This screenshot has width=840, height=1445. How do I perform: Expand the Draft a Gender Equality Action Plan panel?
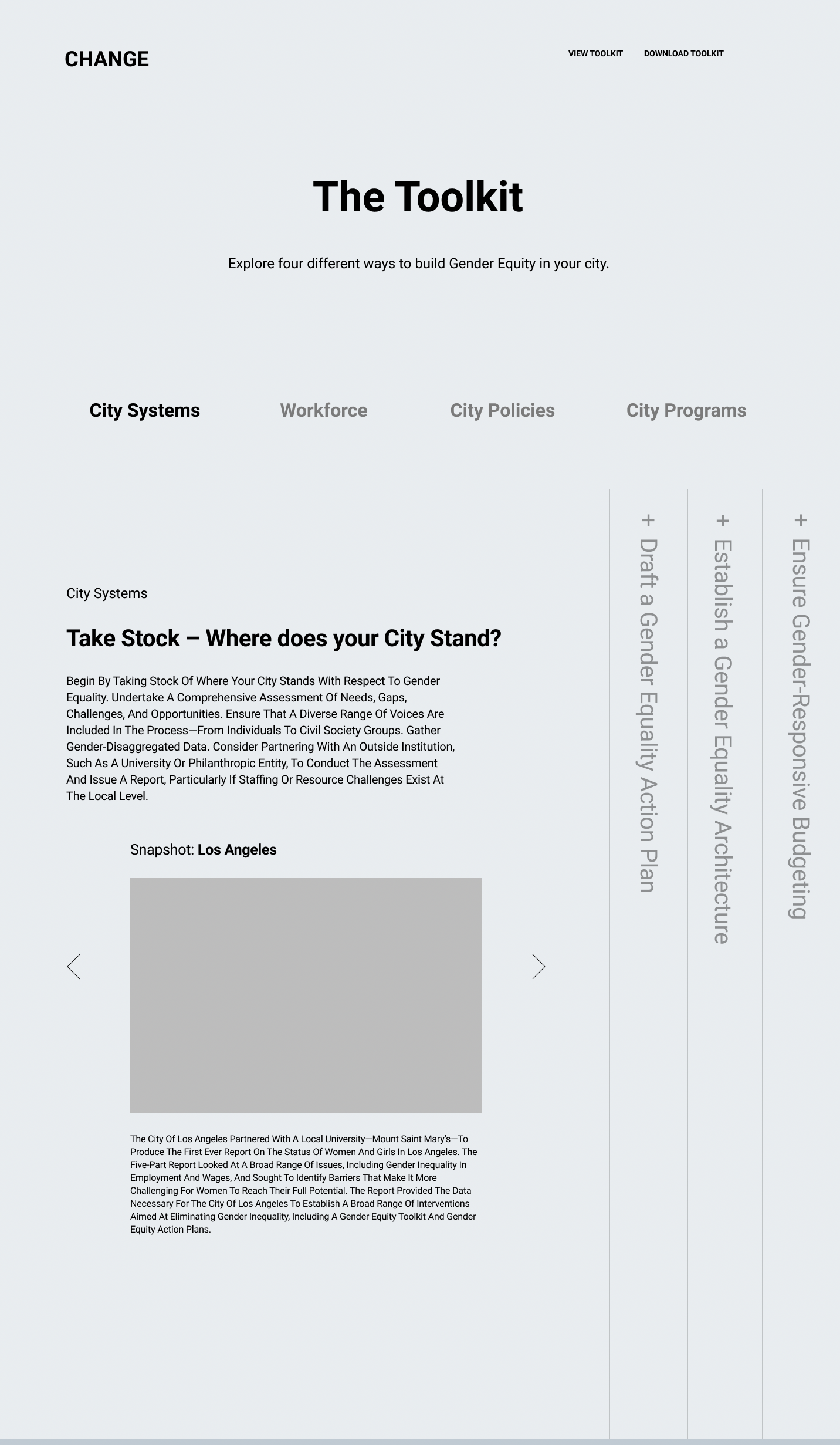pyautogui.click(x=648, y=715)
